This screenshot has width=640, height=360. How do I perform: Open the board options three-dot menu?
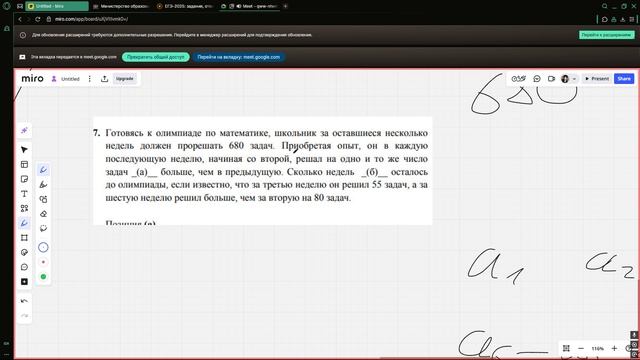coord(89,79)
